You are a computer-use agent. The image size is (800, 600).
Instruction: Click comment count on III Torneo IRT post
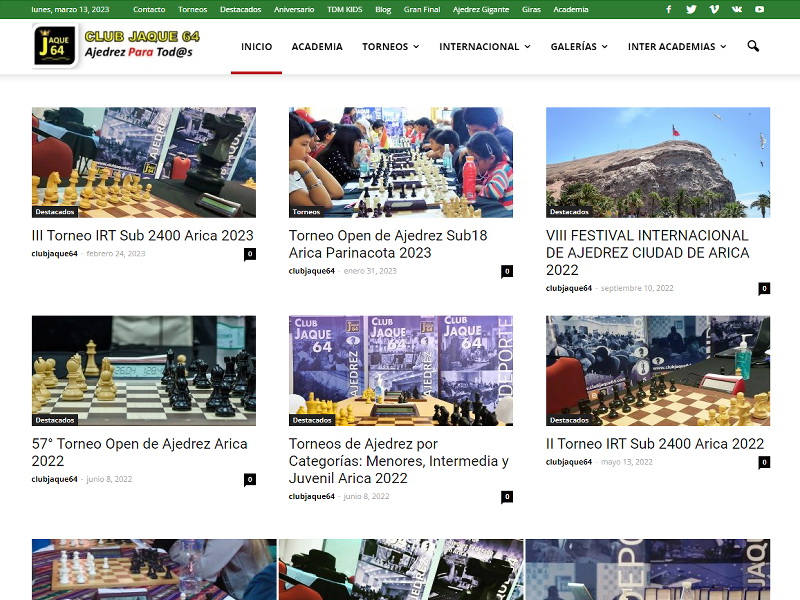[250, 254]
